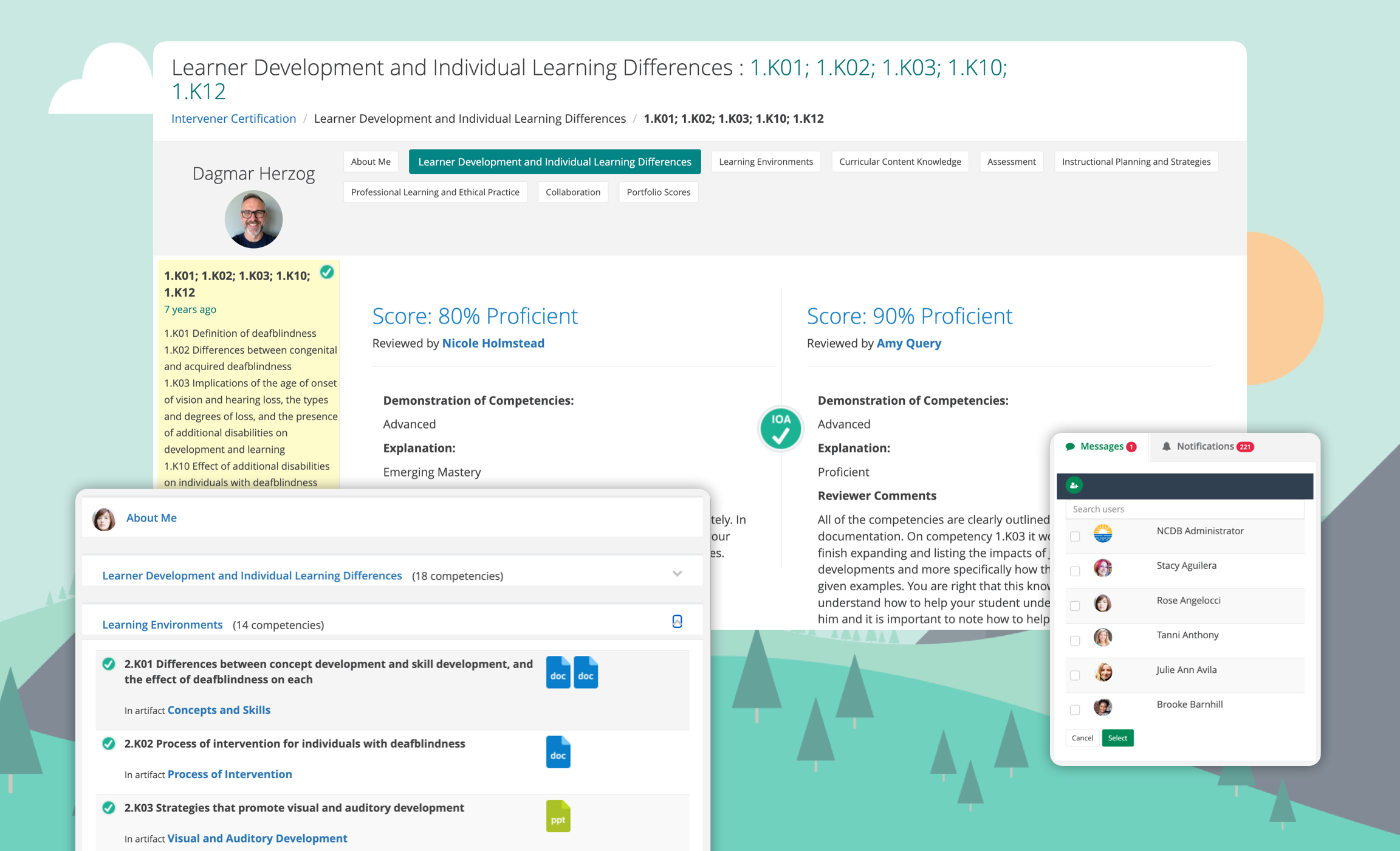Click the Search users input field
This screenshot has height=851, width=1400.
[1179, 509]
